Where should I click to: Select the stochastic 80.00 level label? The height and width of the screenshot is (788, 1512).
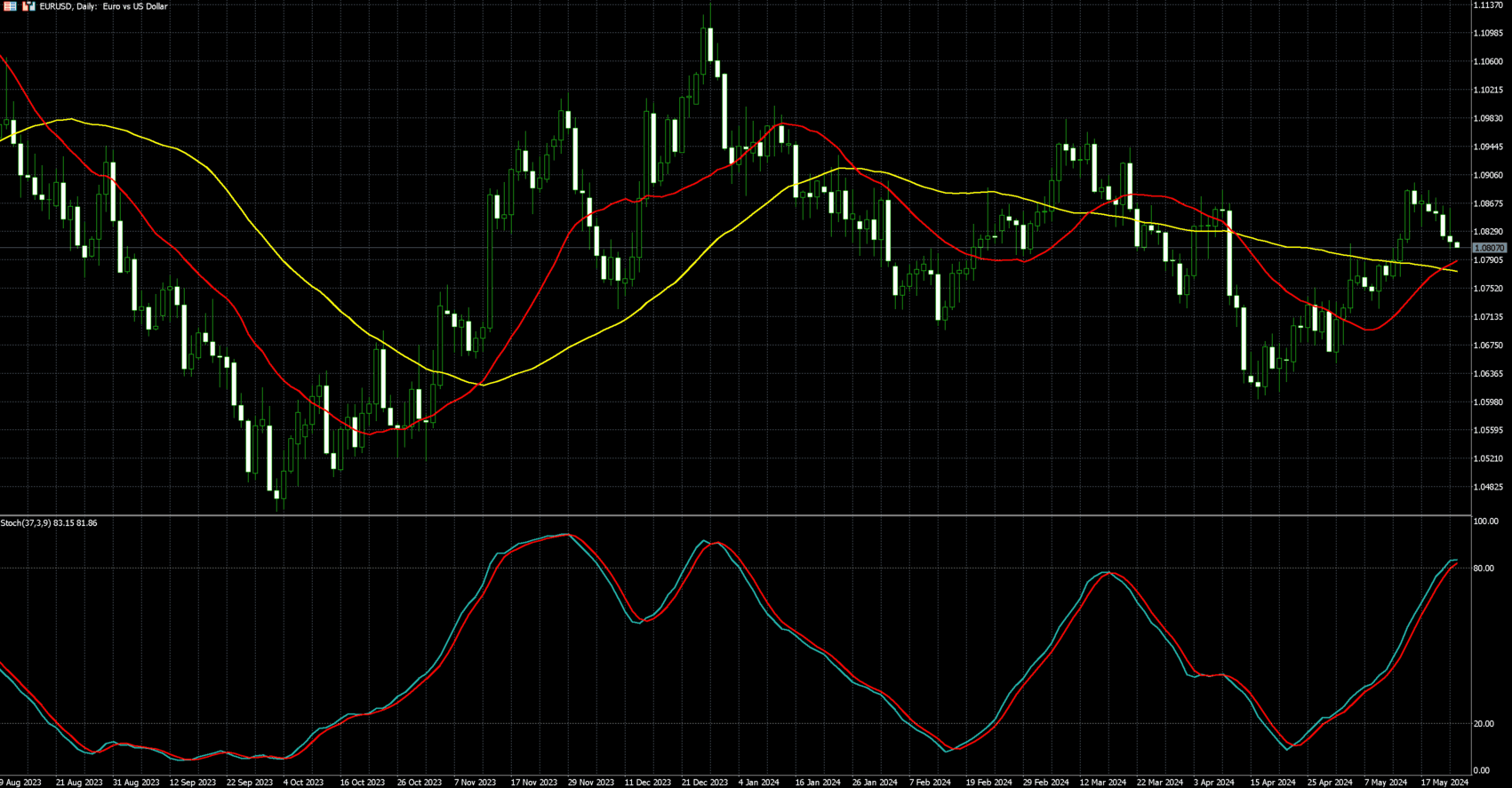pyautogui.click(x=1483, y=569)
